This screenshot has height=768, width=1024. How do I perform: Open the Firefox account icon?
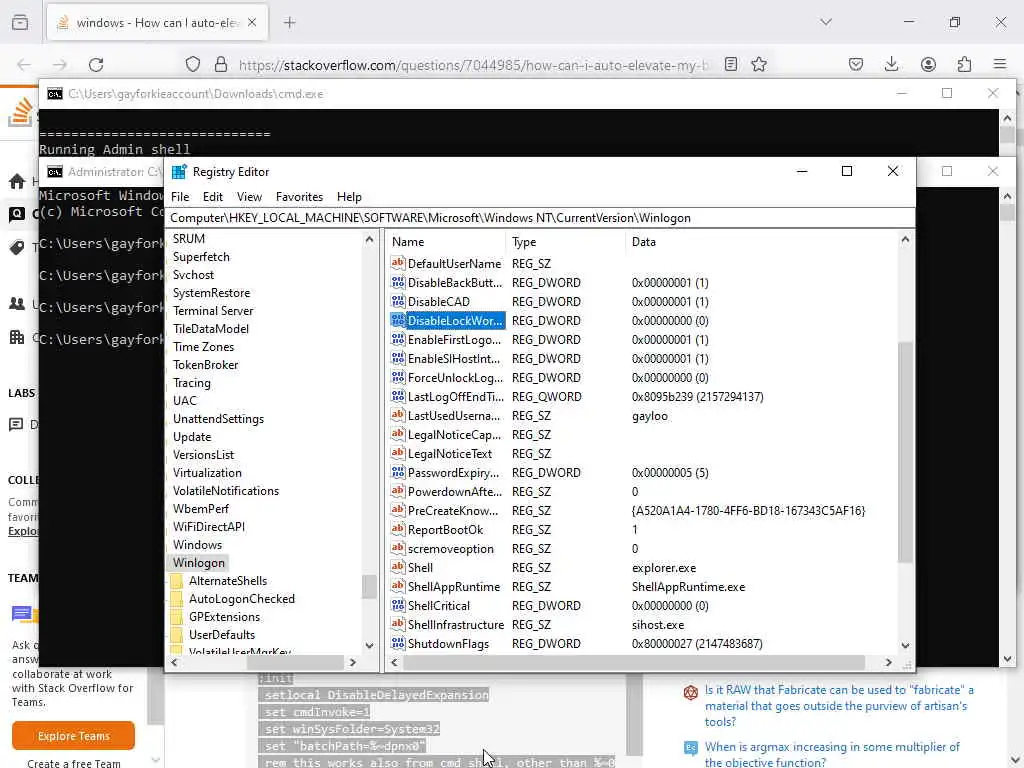928,64
